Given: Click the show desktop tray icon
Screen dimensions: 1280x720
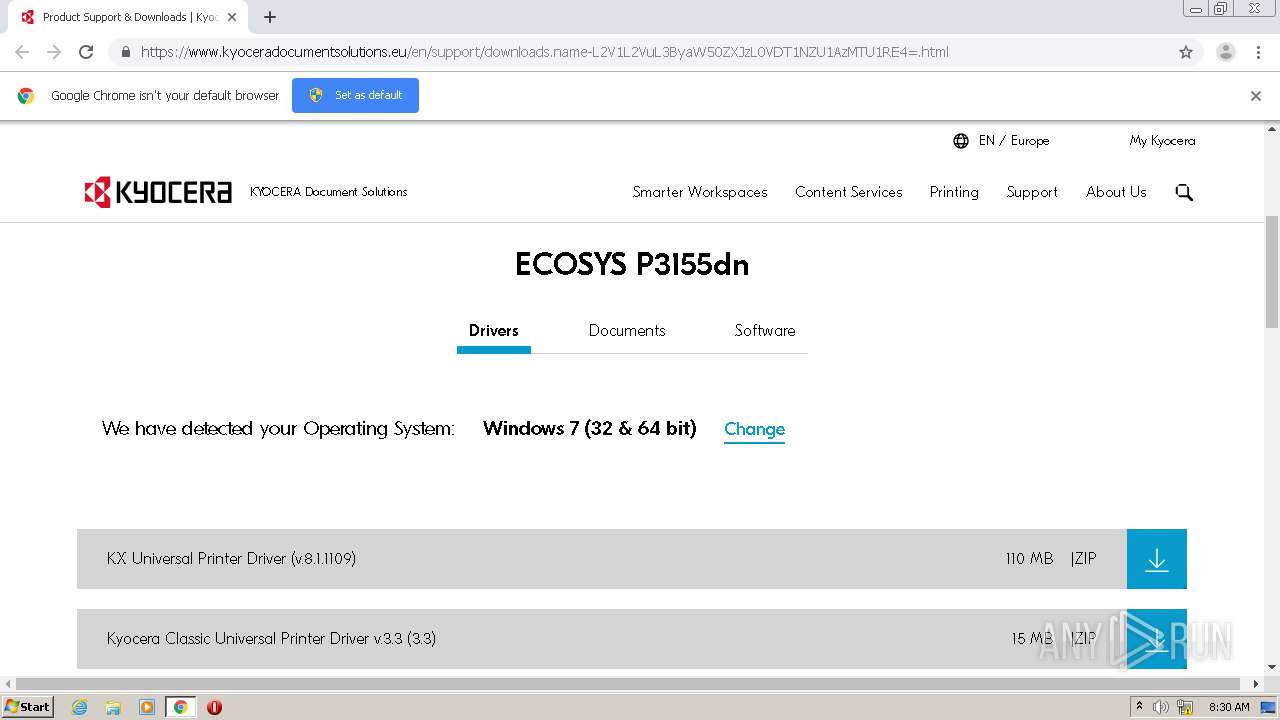Looking at the screenshot, I should click(x=1268, y=707).
